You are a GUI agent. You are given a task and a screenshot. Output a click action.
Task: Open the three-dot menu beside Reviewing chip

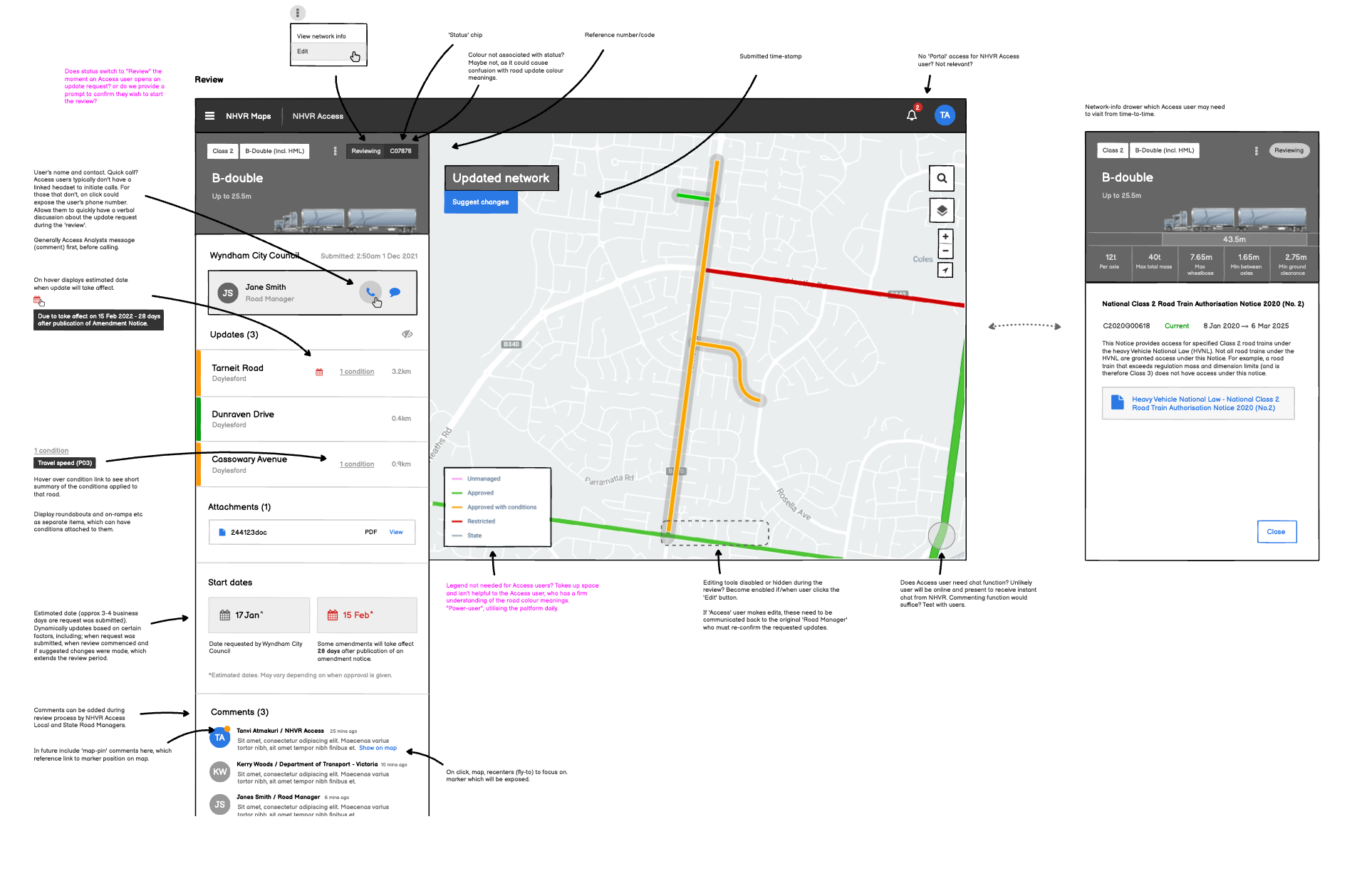click(335, 151)
